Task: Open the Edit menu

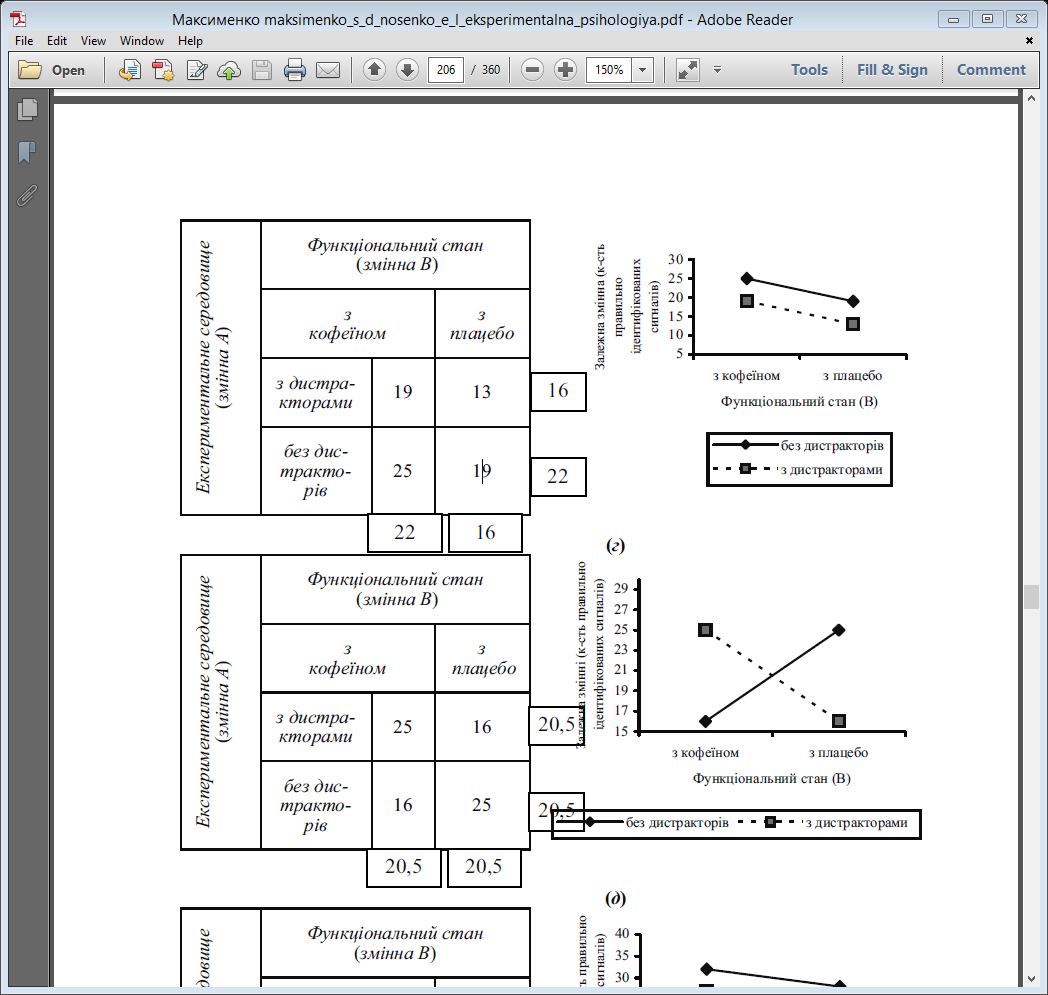Action: point(57,41)
